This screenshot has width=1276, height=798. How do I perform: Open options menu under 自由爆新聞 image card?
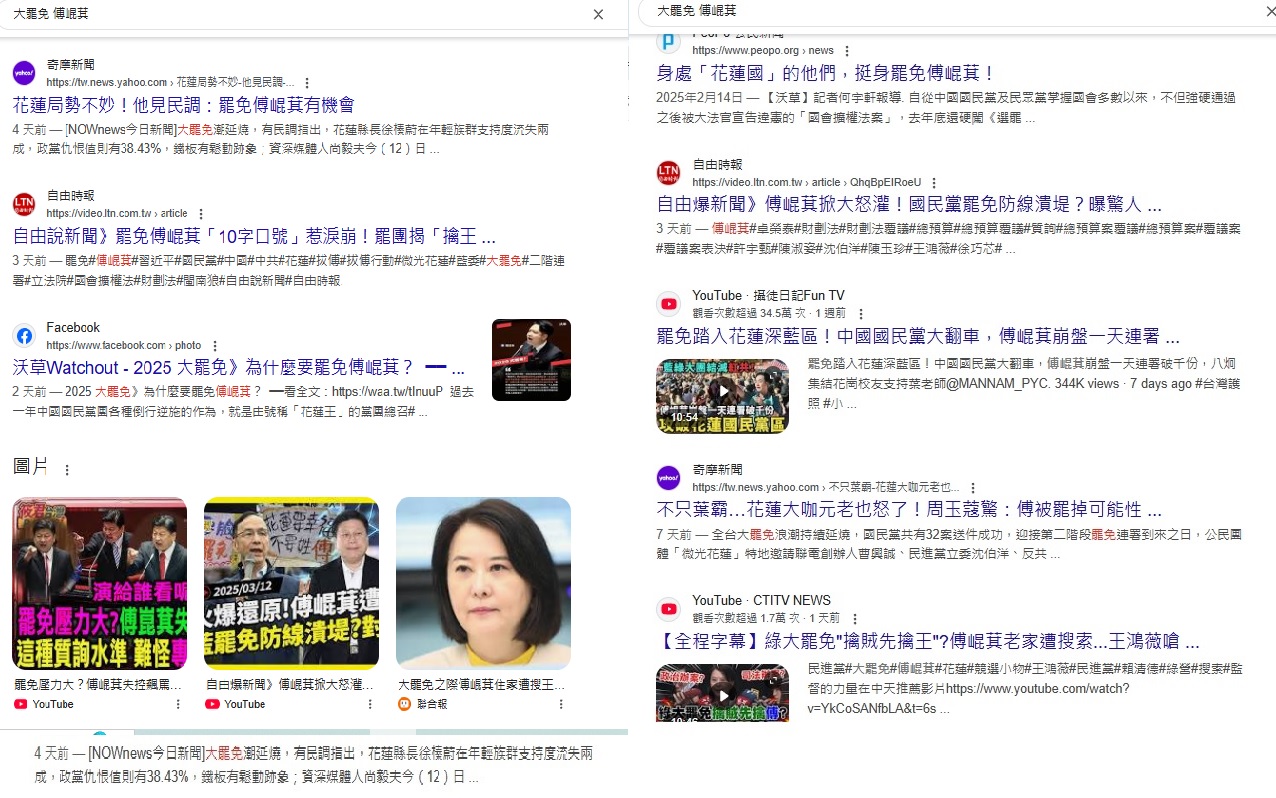pos(370,704)
